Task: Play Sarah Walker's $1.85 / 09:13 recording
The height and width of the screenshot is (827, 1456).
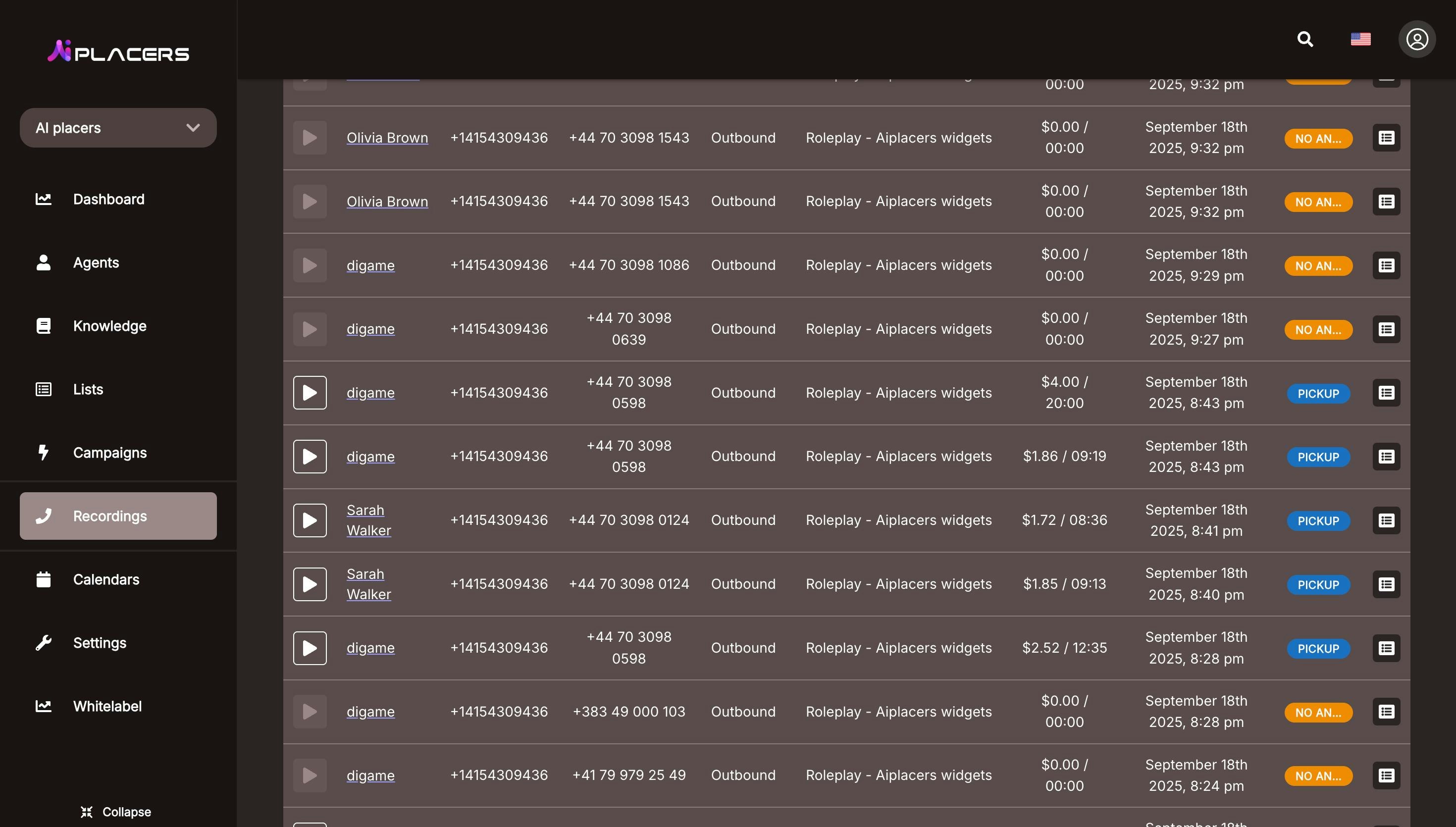Action: coord(310,584)
